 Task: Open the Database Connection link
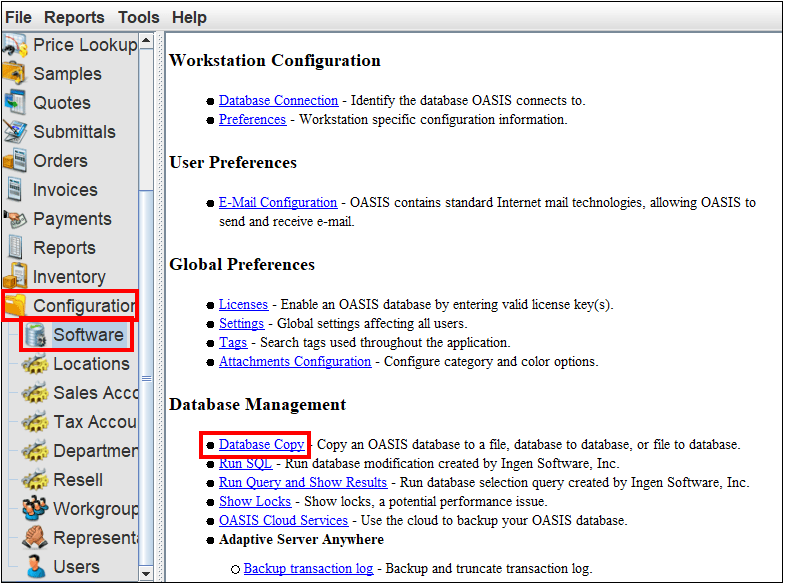[278, 101]
